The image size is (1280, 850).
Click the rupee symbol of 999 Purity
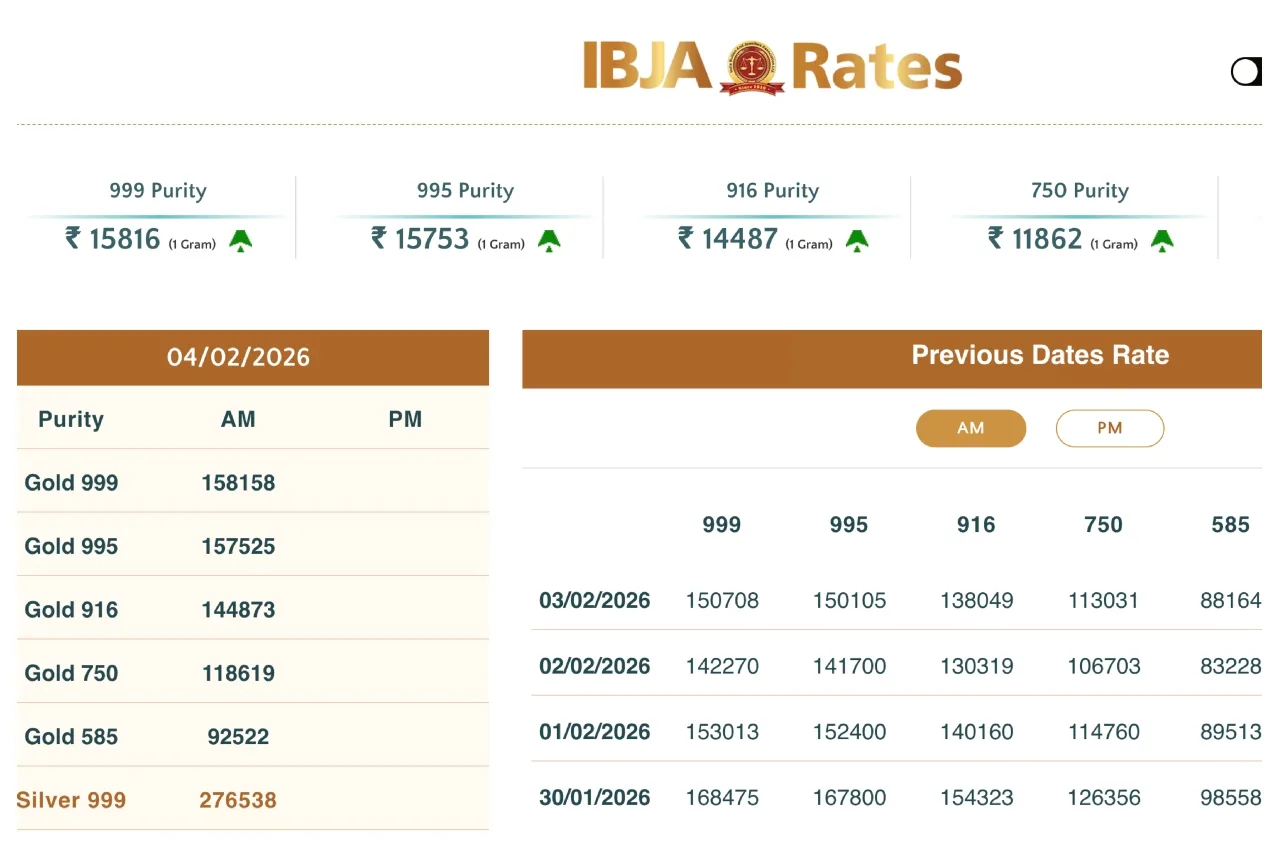[73, 238]
